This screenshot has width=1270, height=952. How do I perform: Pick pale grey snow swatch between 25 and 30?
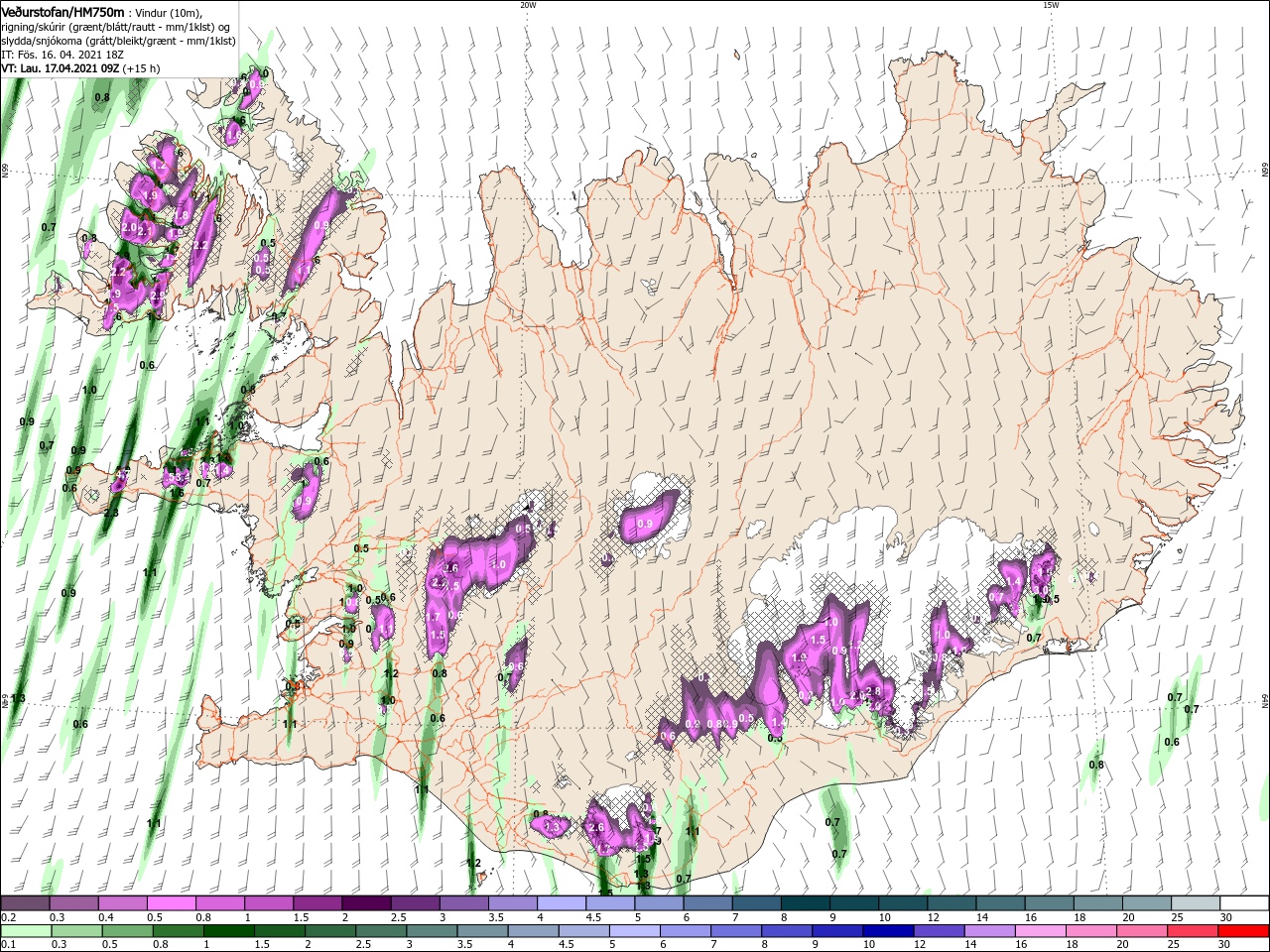tap(1196, 903)
